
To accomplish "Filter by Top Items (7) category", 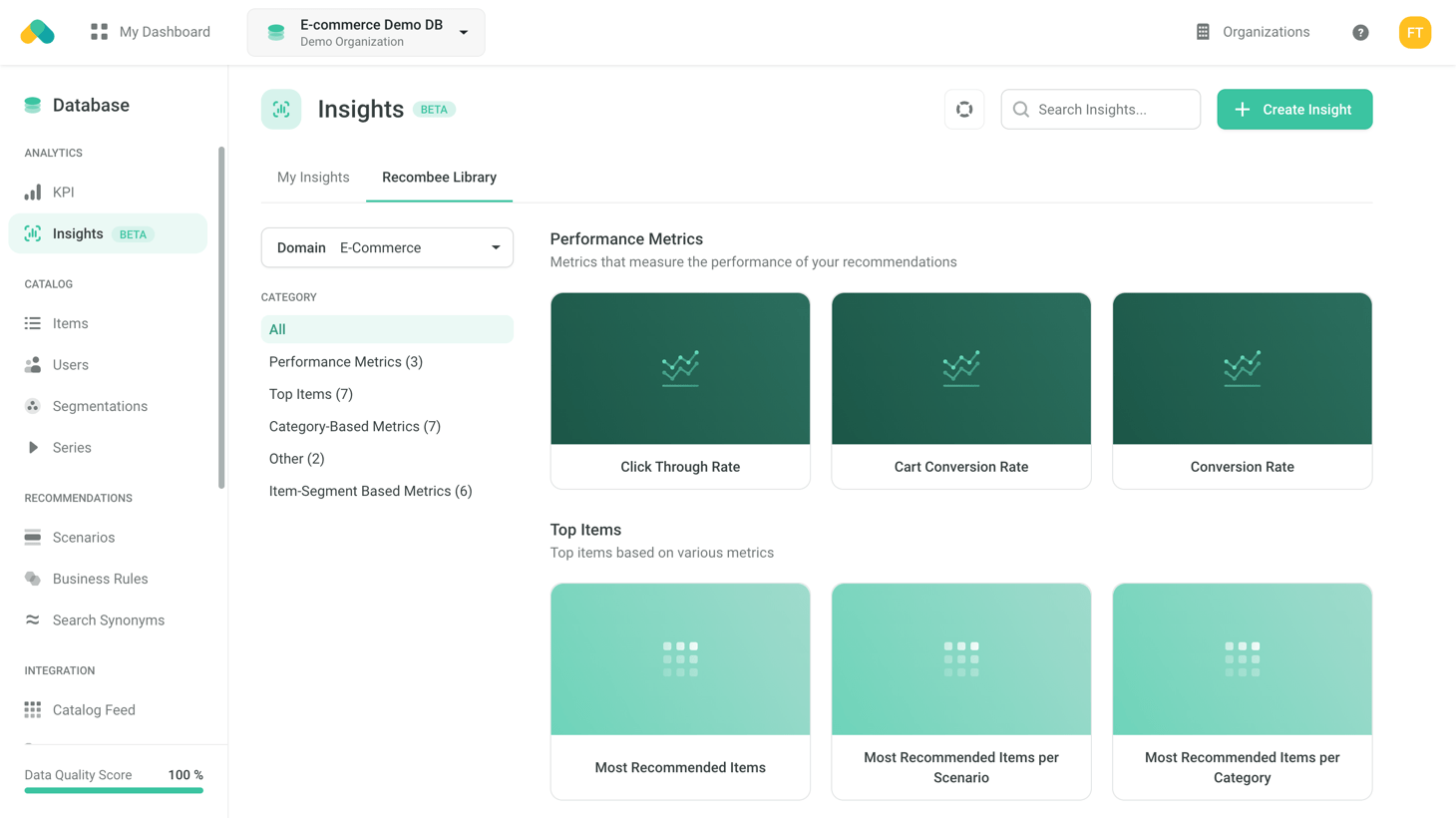I will pos(311,394).
